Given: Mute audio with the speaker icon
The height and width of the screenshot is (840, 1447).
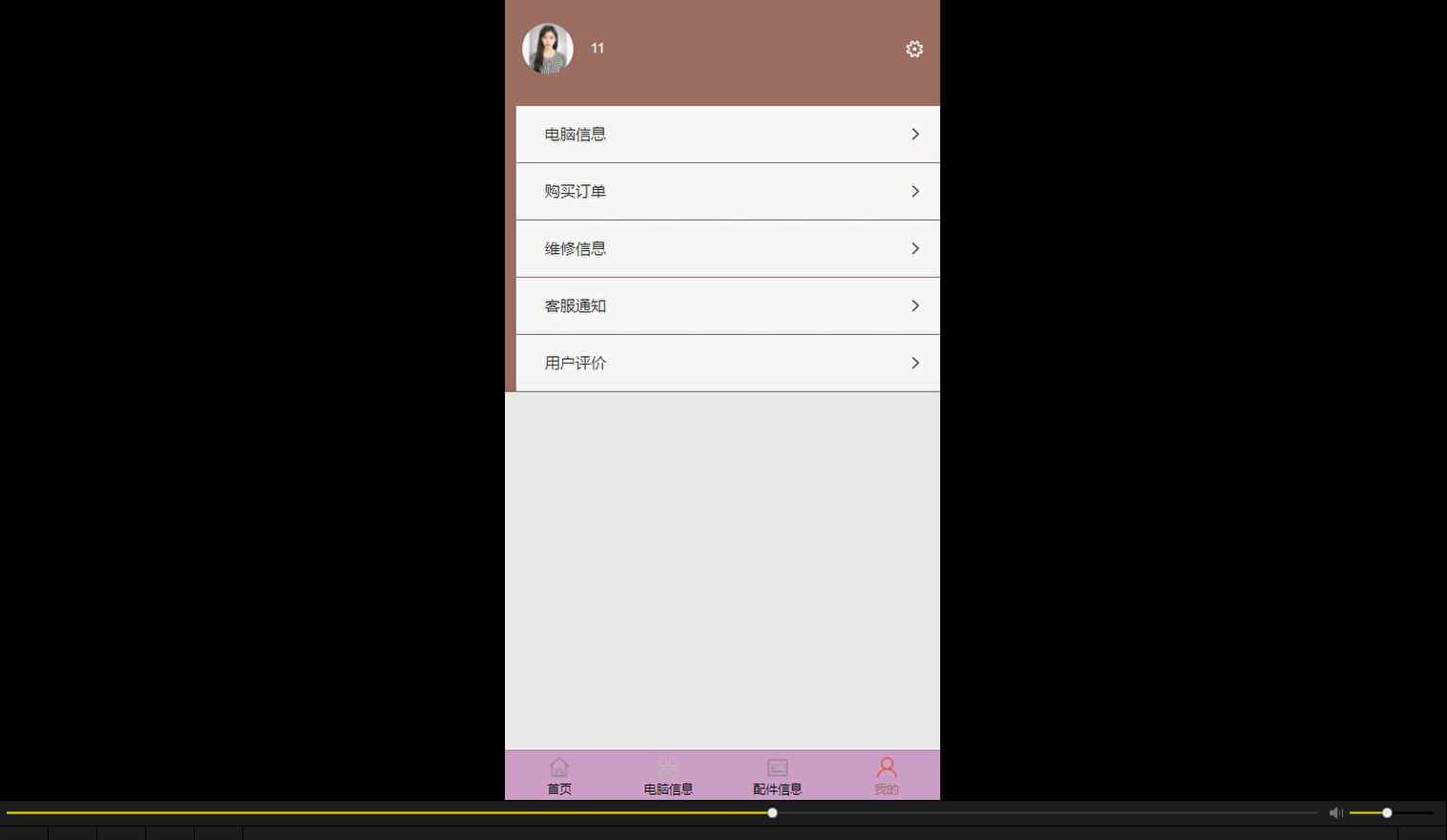Looking at the screenshot, I should (1336, 813).
